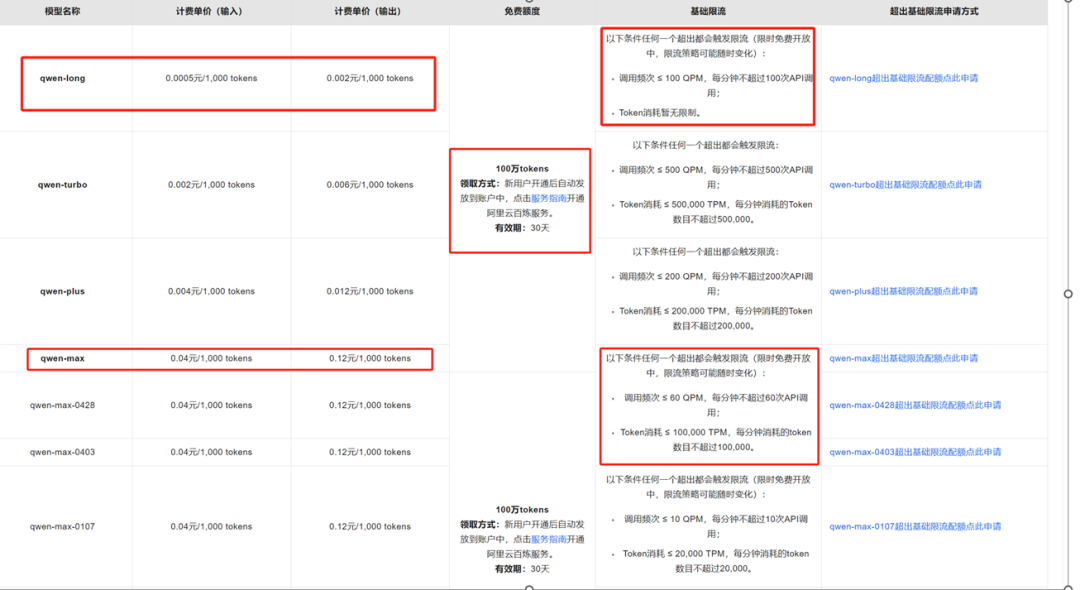Click qwen-max-0403 input price 0.04元/1,000 tokens
The image size is (1080, 590).
click(211, 452)
